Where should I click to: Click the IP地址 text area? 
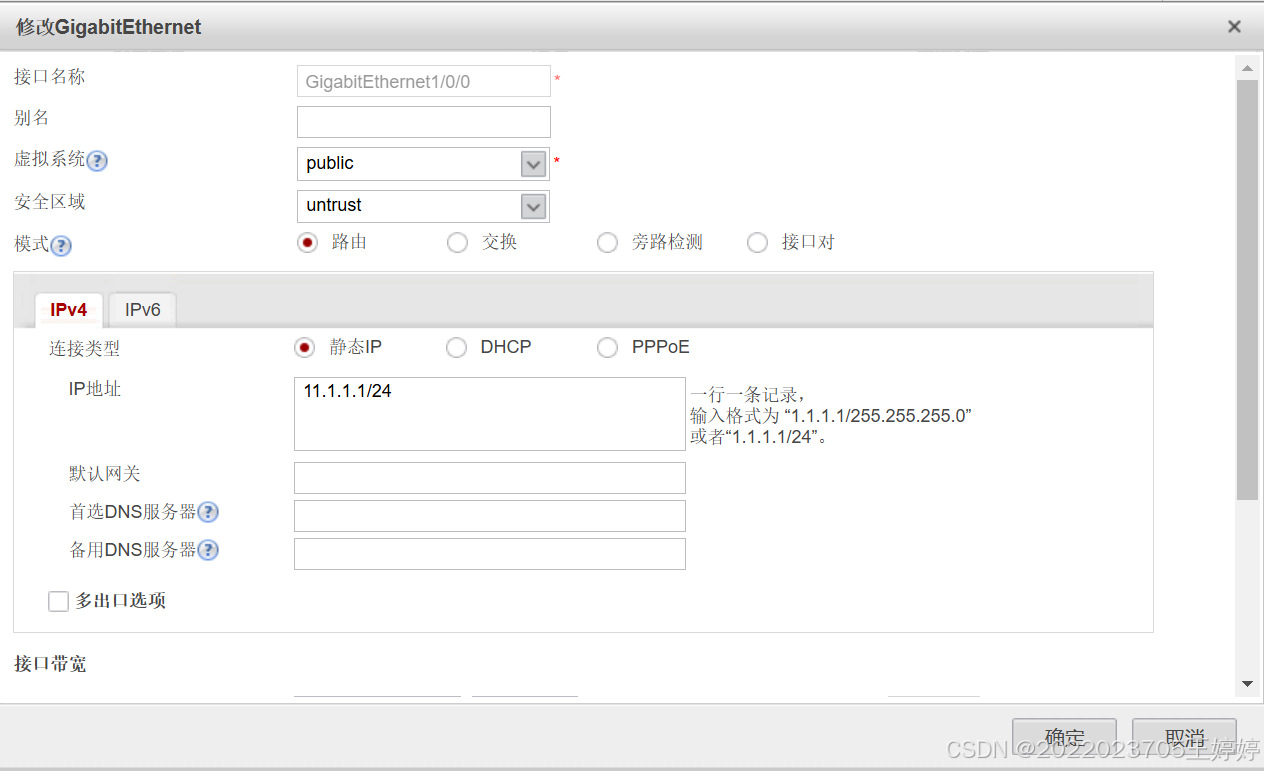[490, 414]
